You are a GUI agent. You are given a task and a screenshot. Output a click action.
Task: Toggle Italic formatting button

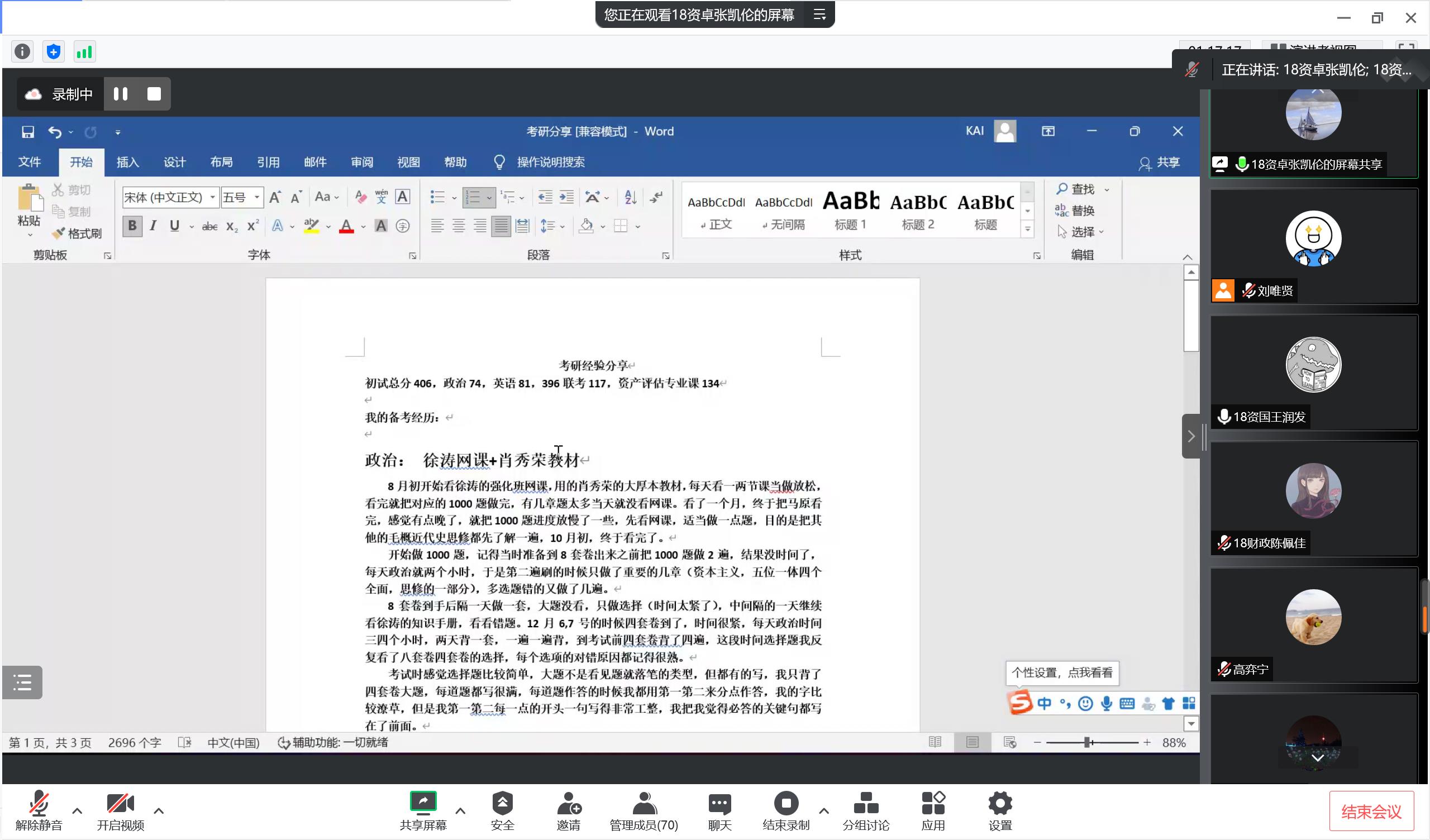point(153,226)
